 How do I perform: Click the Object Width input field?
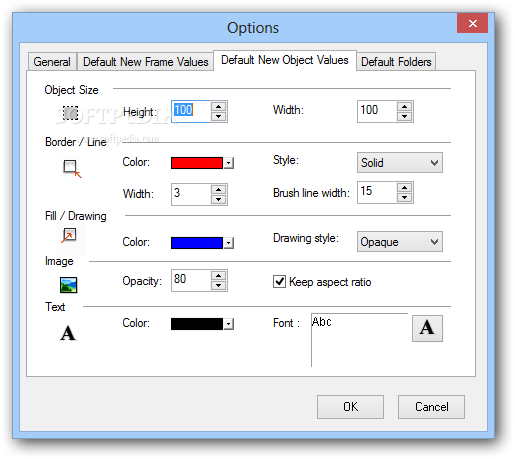pos(377,111)
